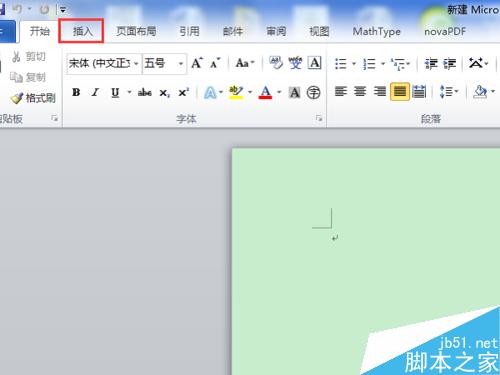Viewport: 500px width, 375px height.
Task: Switch to the 开始 tab
Action: (39, 31)
